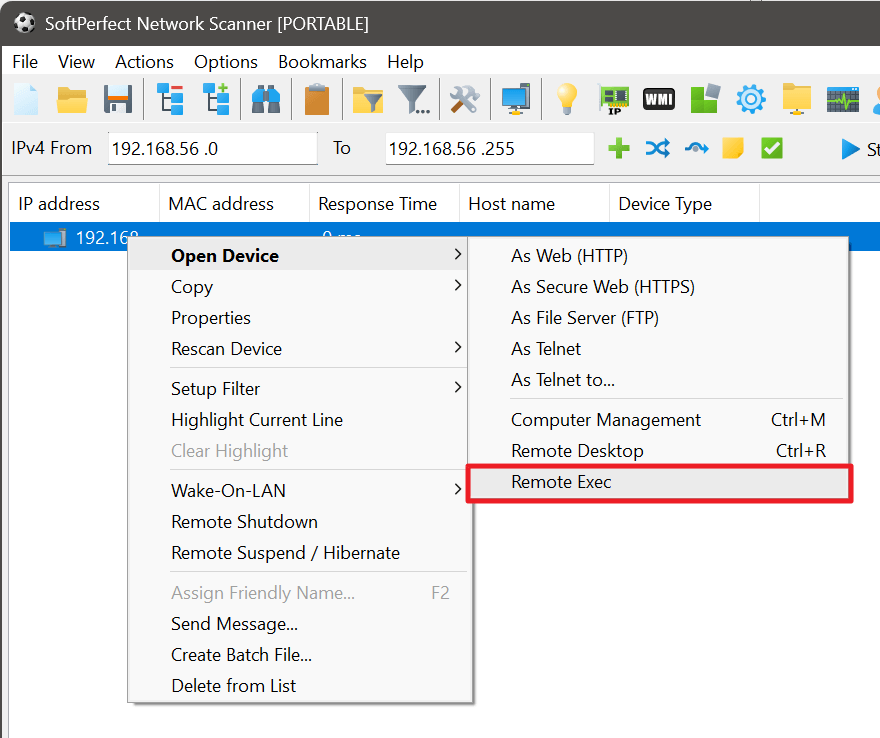
Task: Click the green checkmark icon
Action: 772,149
